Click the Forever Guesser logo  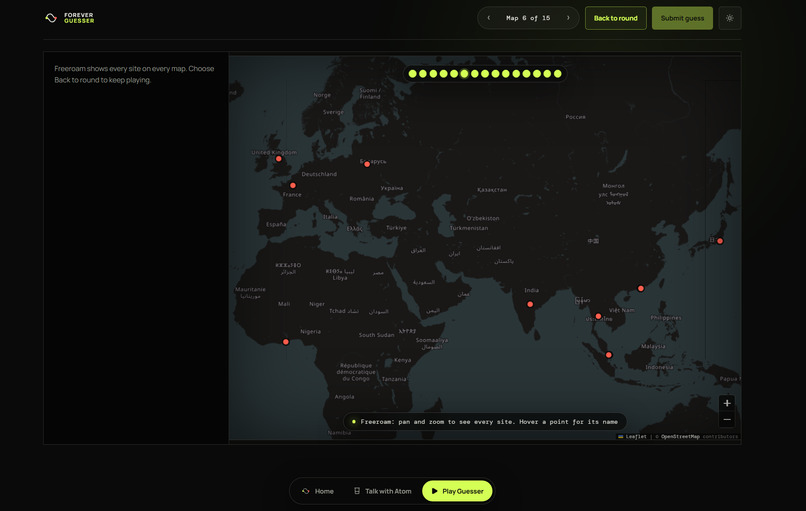(69, 18)
